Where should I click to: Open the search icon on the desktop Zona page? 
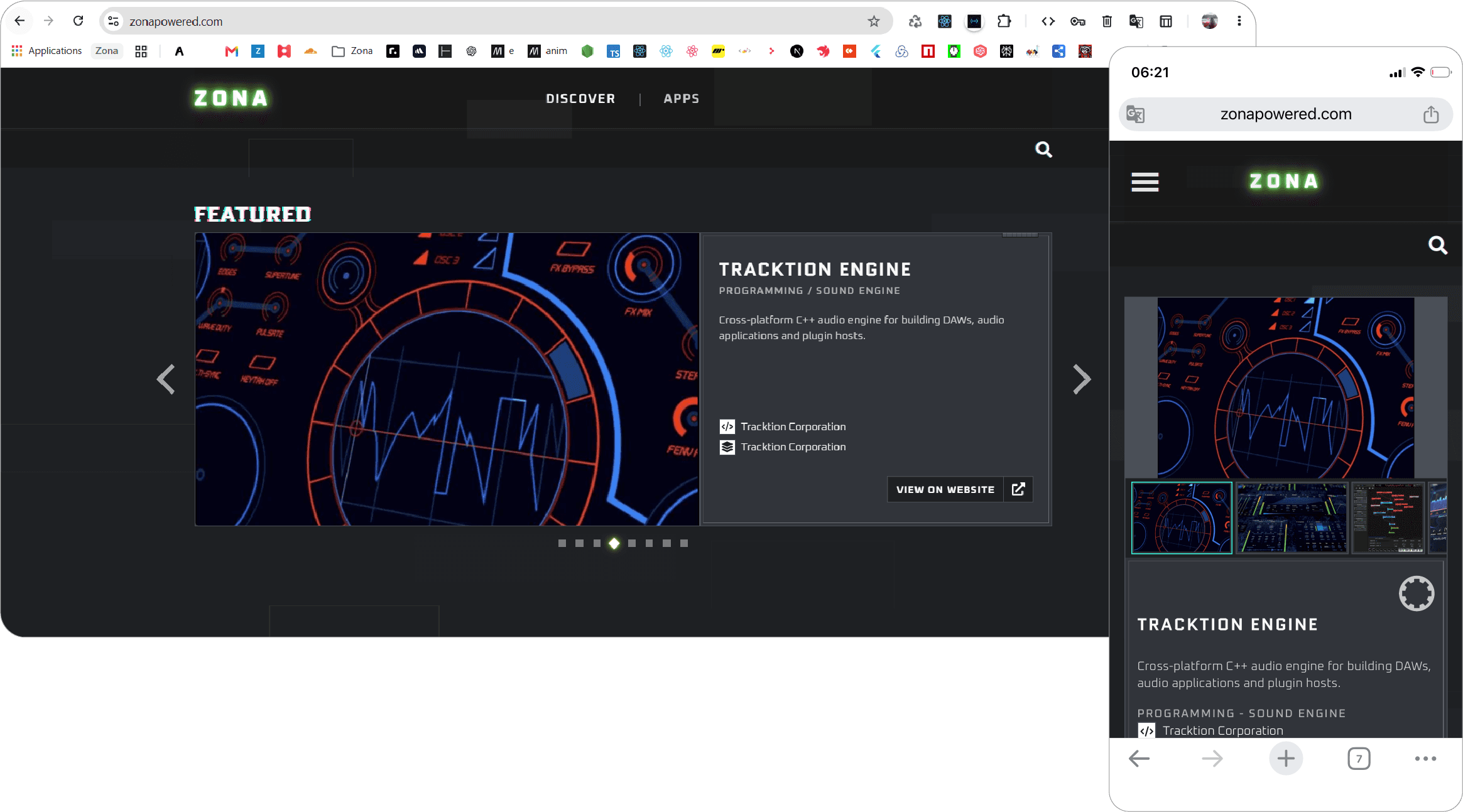1043,149
